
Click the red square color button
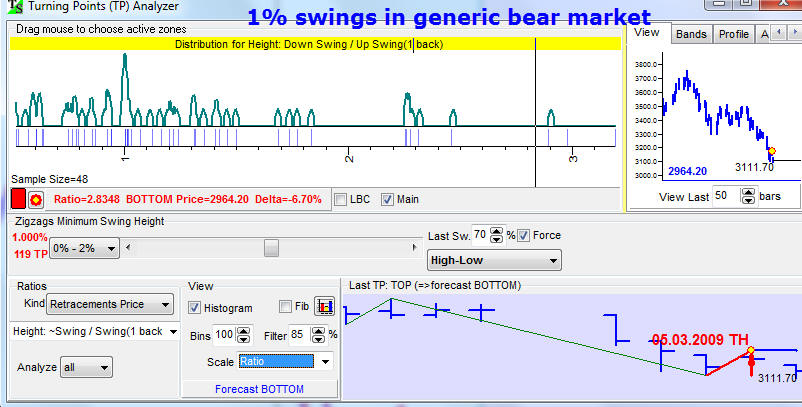click(x=18, y=199)
